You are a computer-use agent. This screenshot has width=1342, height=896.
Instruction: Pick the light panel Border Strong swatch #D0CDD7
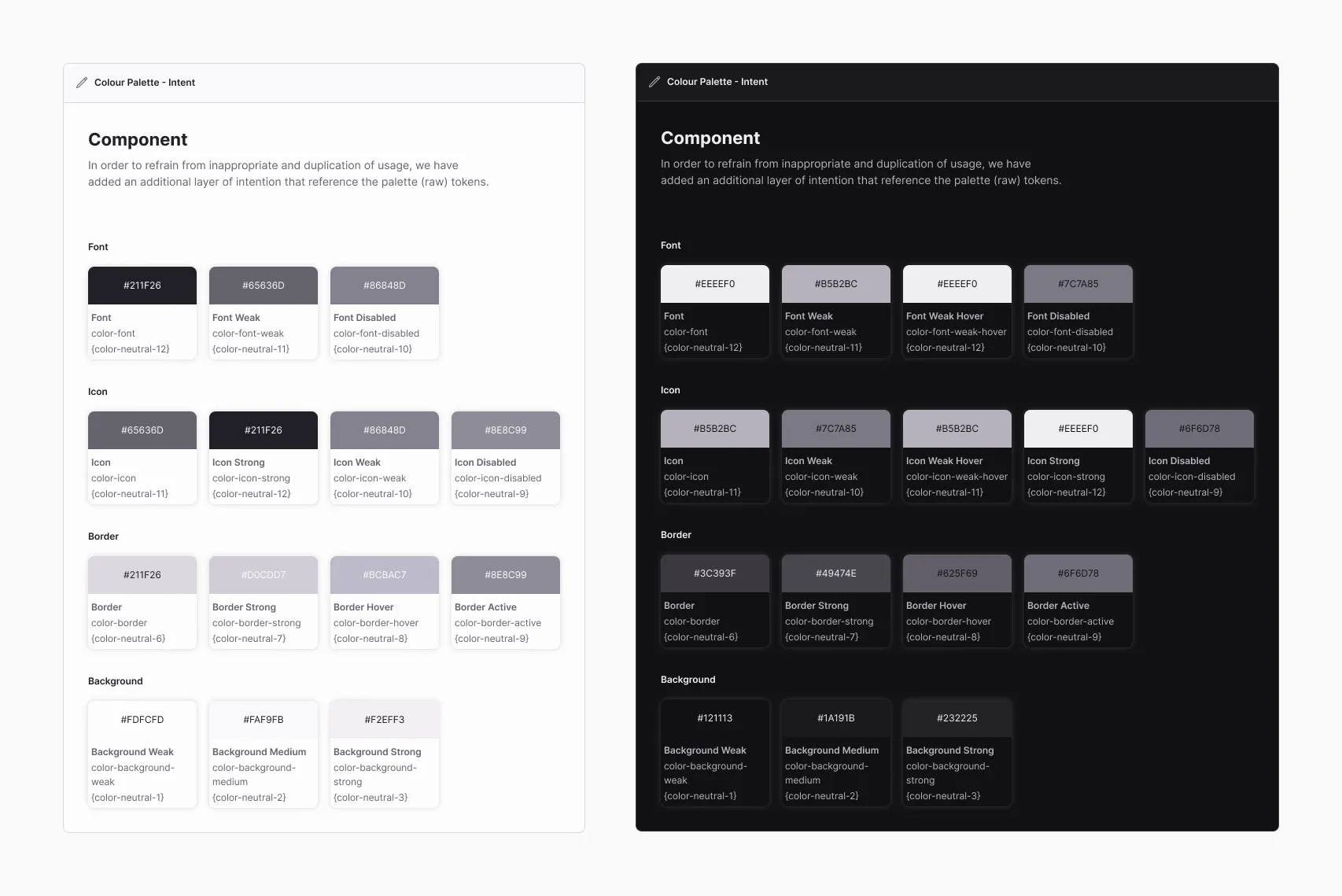pos(264,575)
